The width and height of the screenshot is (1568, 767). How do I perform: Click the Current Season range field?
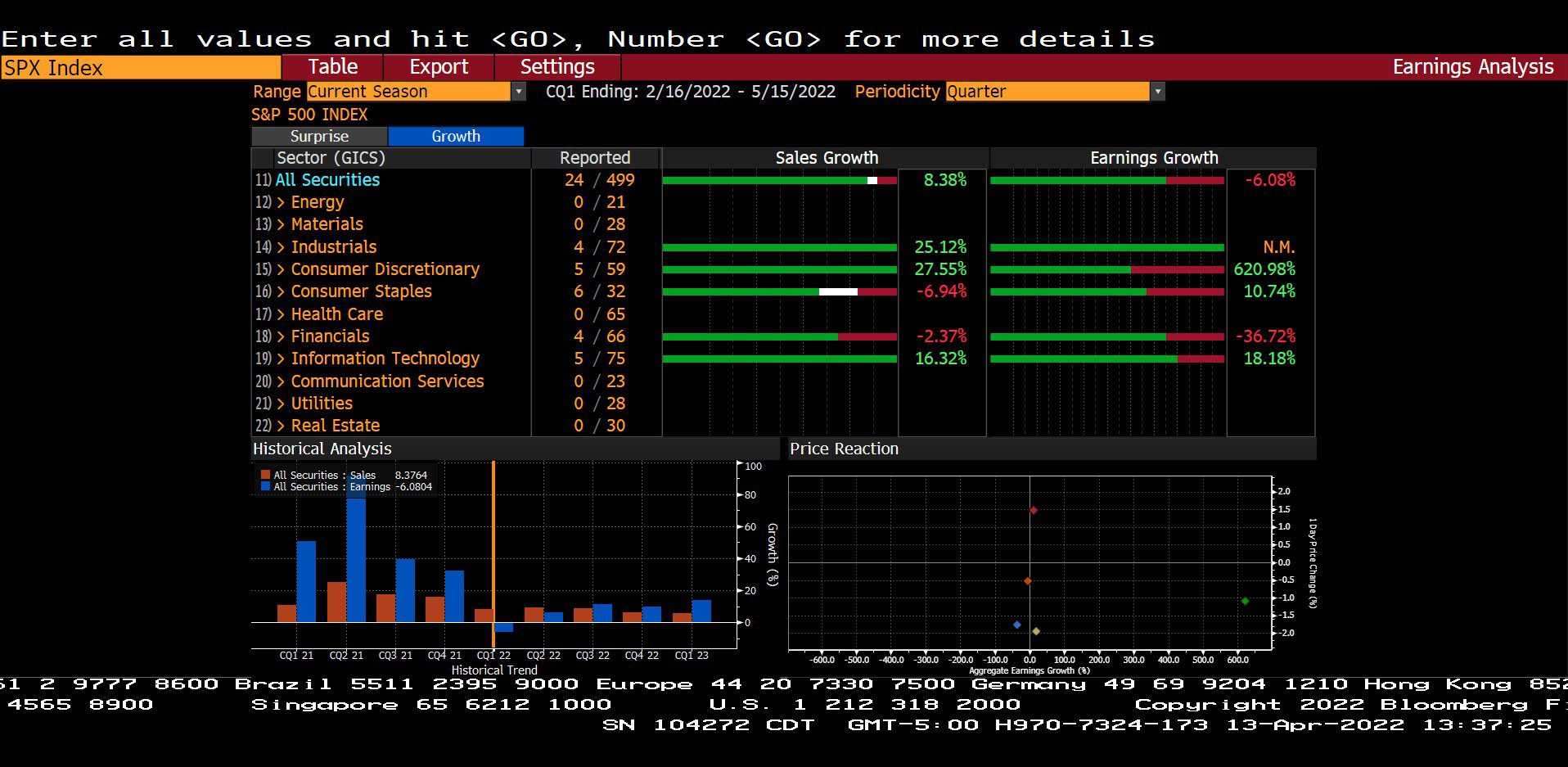pyautogui.click(x=408, y=92)
